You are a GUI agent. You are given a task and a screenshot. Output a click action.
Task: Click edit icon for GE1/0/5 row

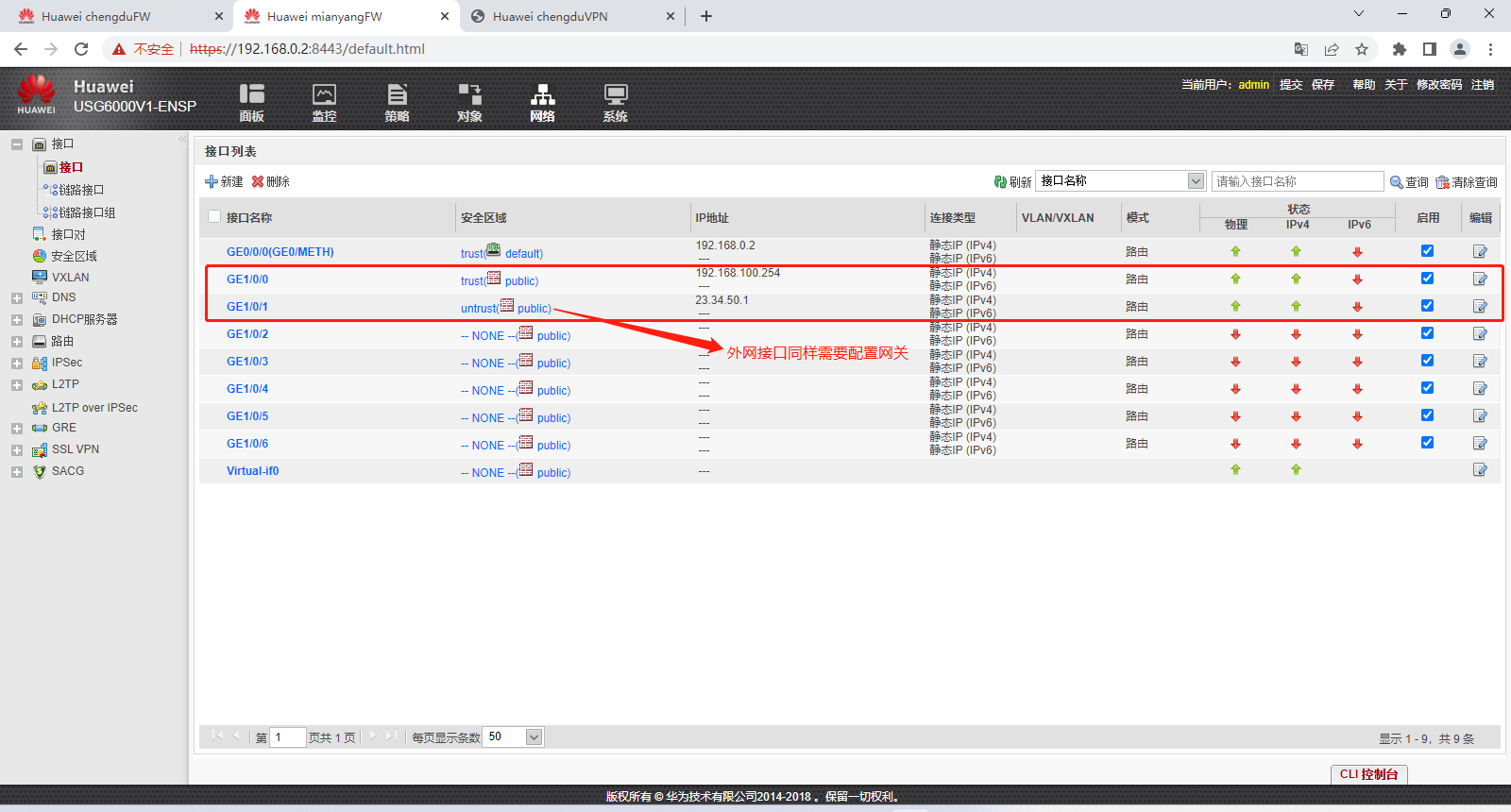[1480, 416]
